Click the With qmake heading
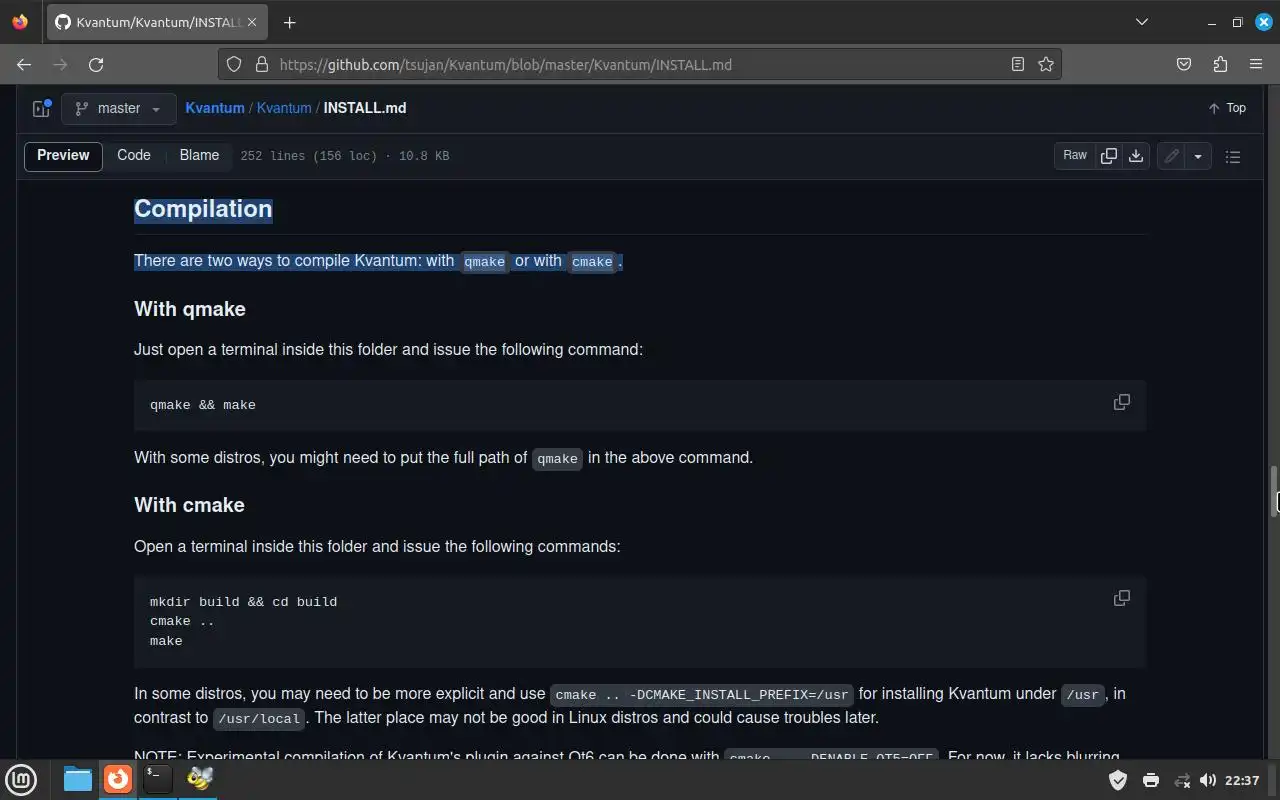This screenshot has height=800, width=1280. (190, 309)
